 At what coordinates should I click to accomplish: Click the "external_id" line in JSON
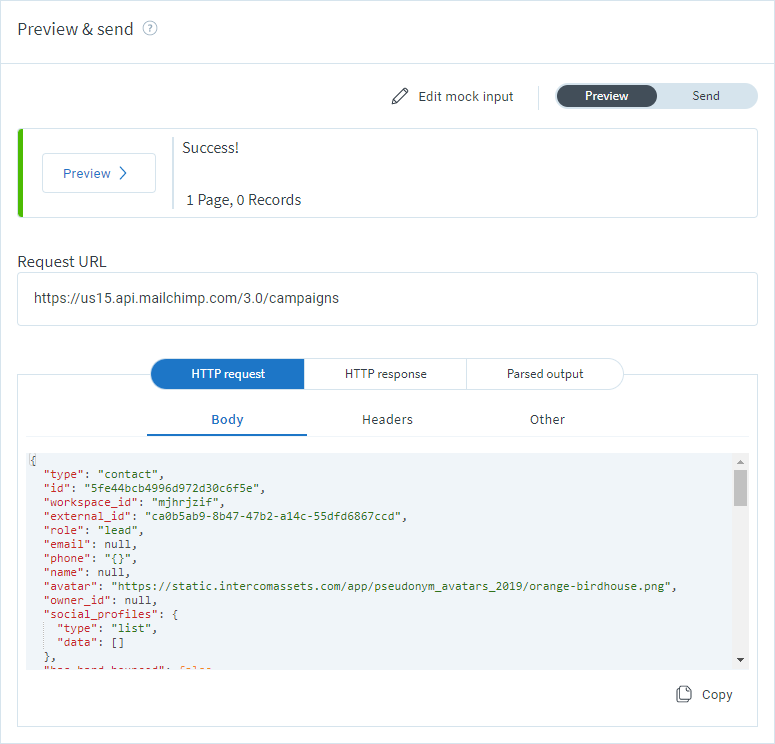225,516
